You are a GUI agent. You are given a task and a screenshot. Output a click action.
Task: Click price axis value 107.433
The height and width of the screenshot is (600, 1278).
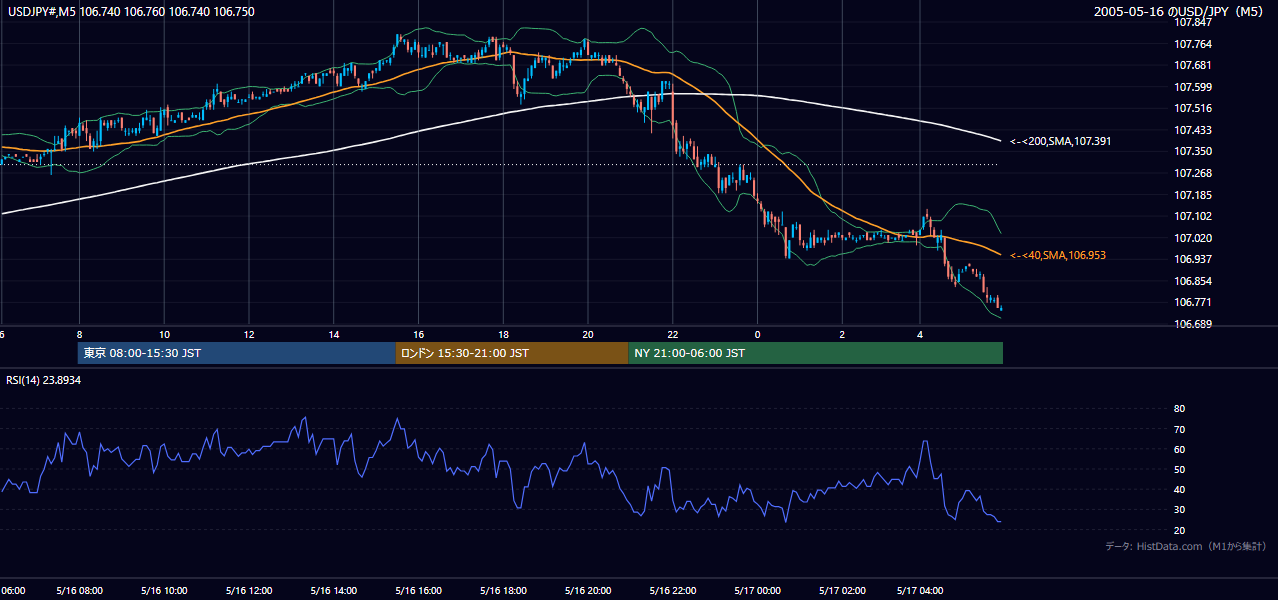pos(1193,130)
